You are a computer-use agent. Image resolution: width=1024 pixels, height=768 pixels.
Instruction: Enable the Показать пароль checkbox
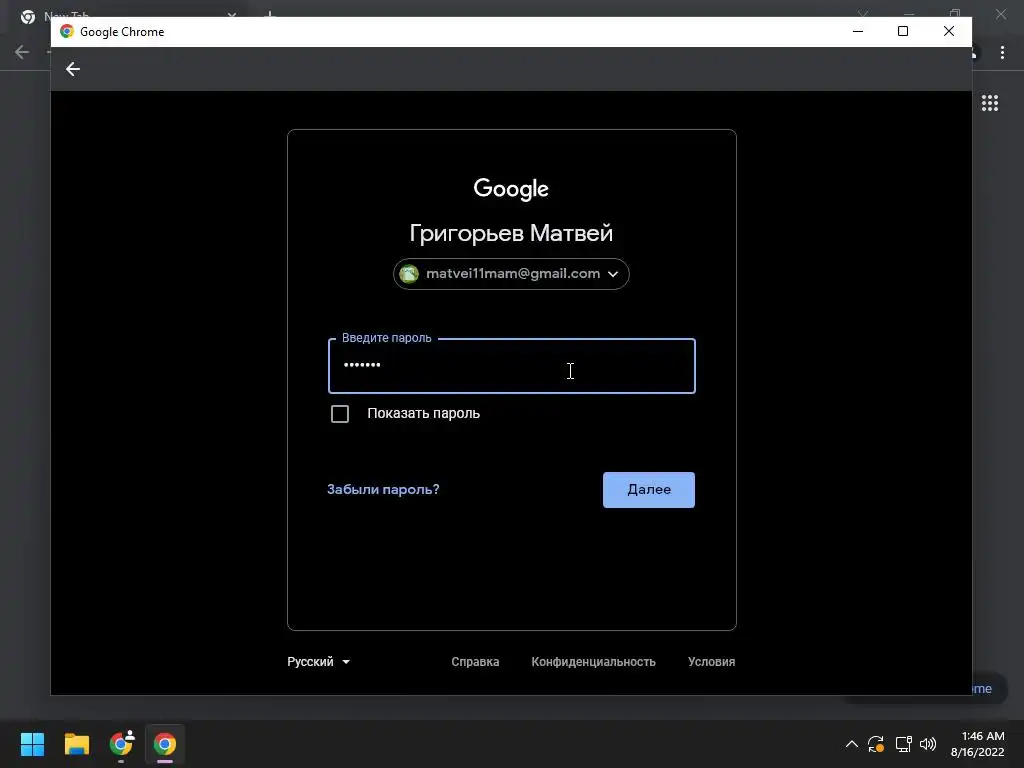[340, 414]
